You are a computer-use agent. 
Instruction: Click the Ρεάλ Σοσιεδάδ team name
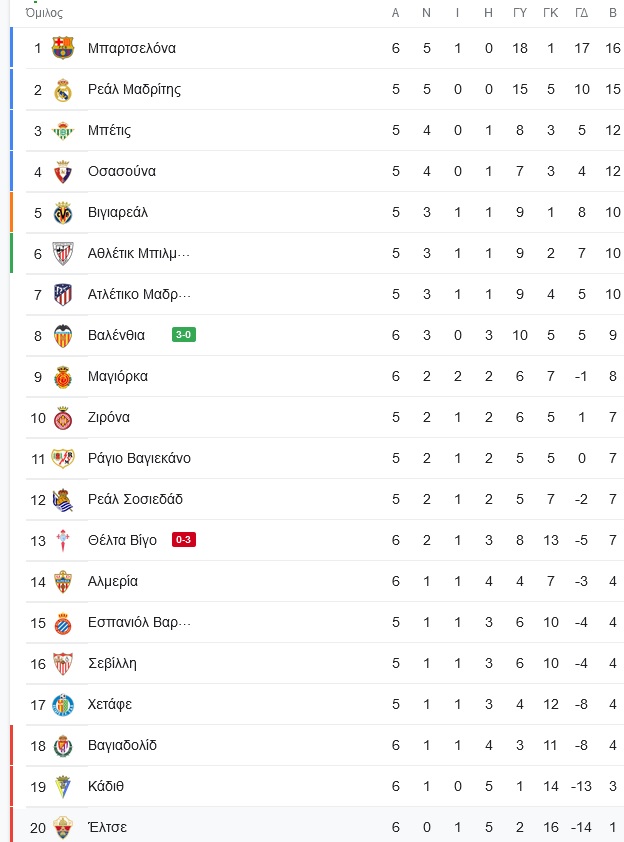point(135,499)
